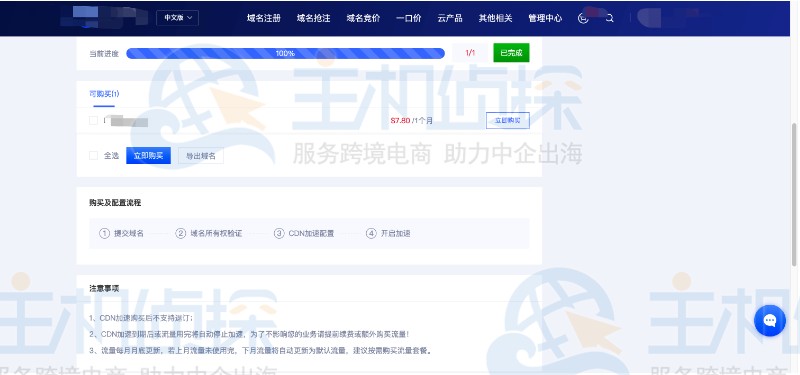
Task: Check the 全选 select-all checkbox
Action: click(x=93, y=156)
